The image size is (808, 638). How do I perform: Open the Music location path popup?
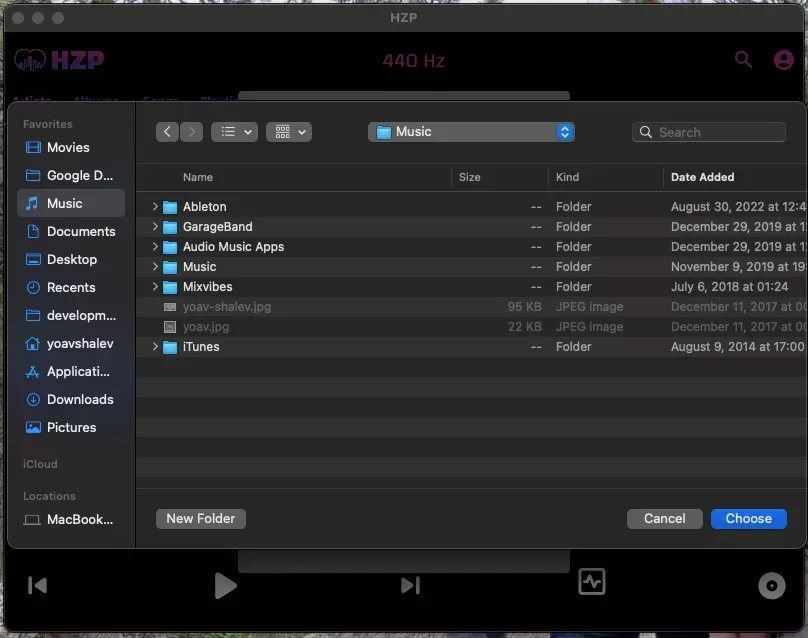(471, 132)
